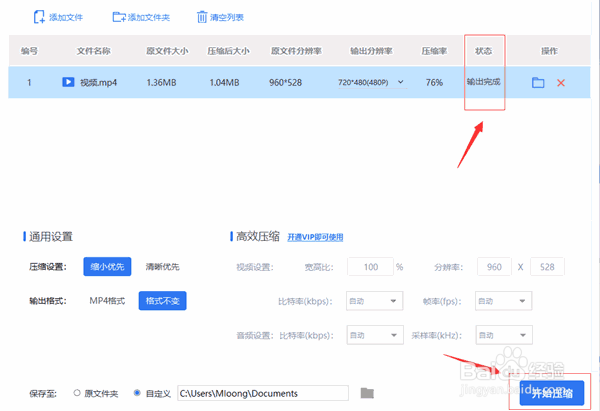Click the 压缩后大小 column header
600x411 pixels.
click(228, 51)
